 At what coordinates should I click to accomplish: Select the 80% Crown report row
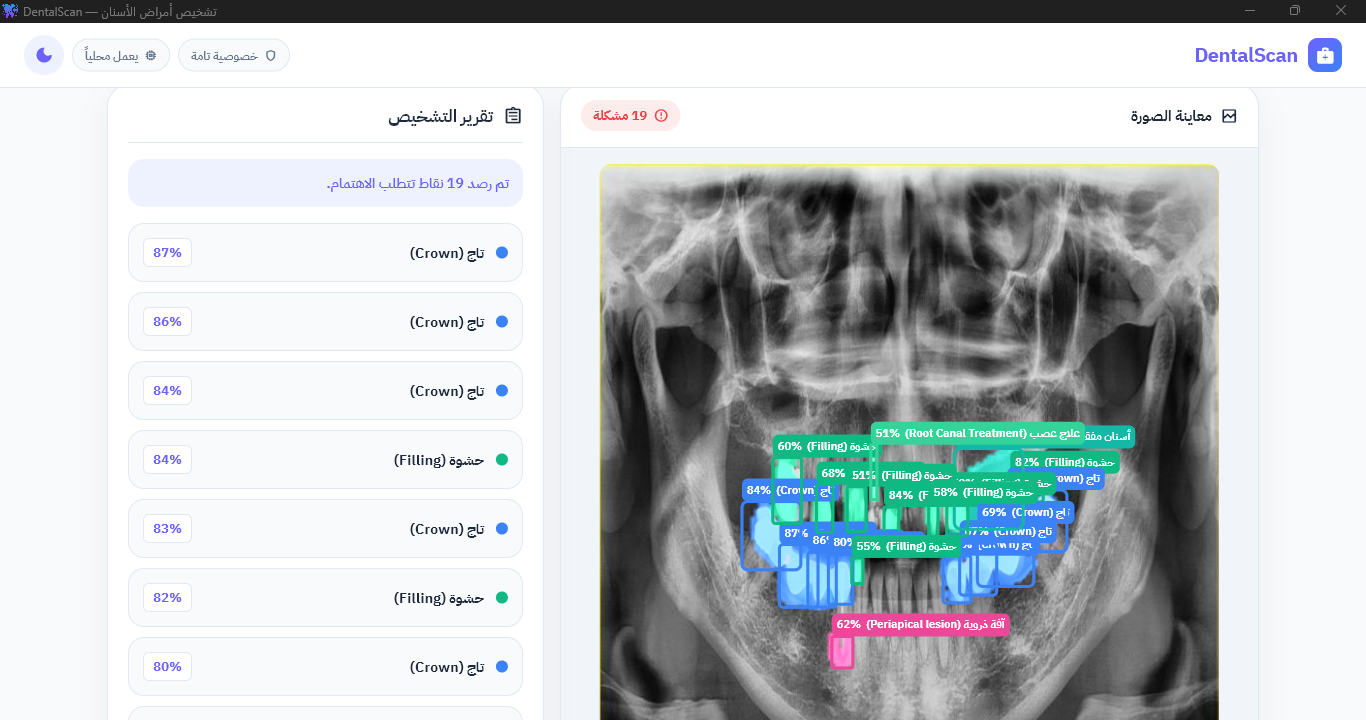pos(325,667)
